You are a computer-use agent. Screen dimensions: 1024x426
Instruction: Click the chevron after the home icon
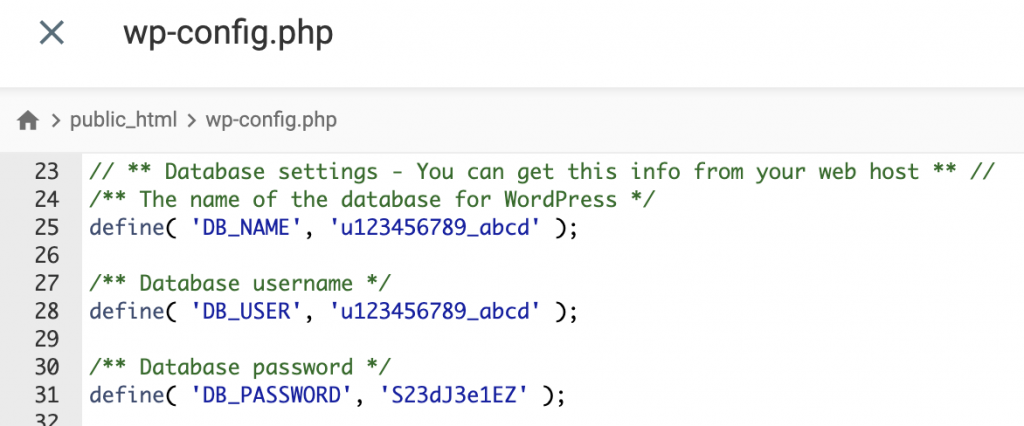(x=54, y=121)
